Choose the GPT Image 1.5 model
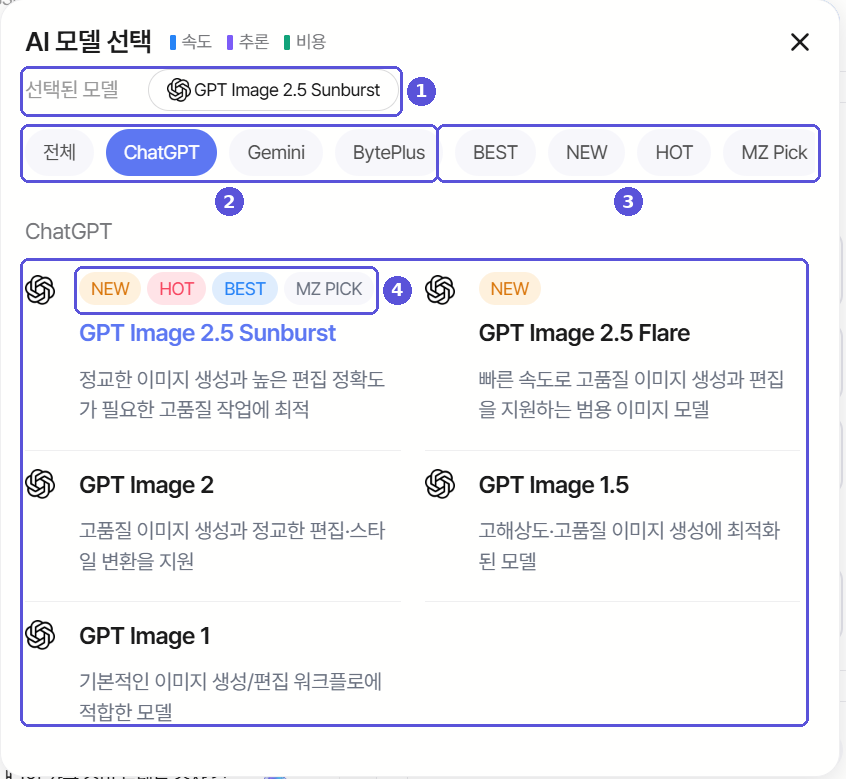846x779 pixels. point(554,485)
